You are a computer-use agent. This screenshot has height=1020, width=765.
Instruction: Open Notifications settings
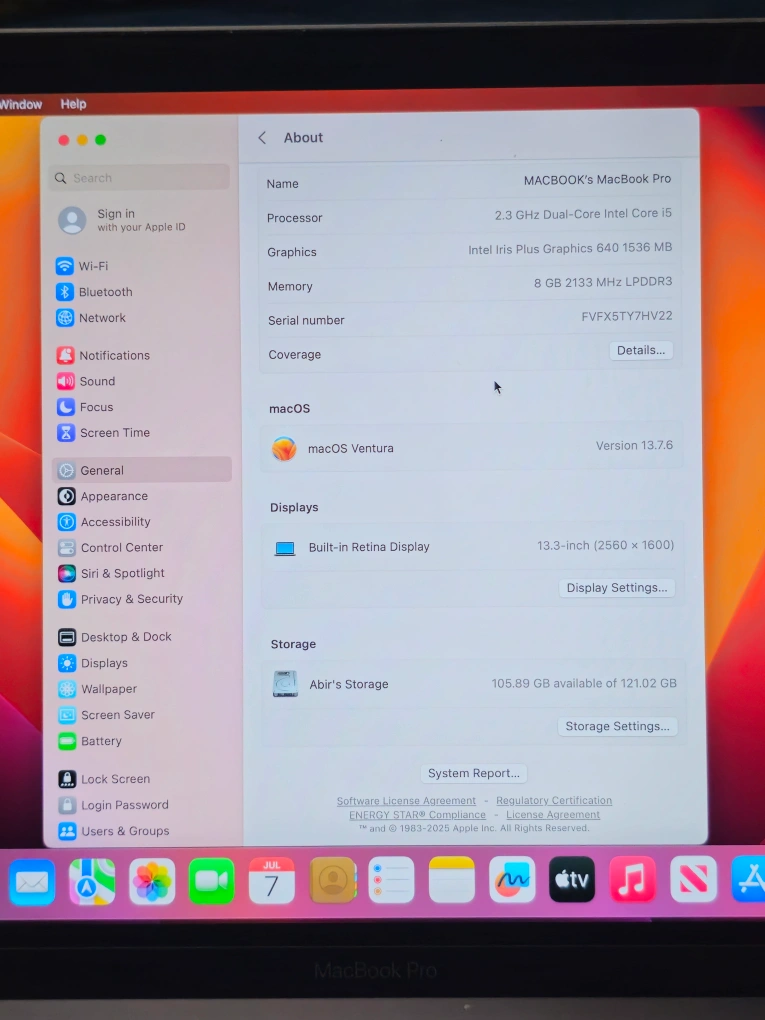tap(103, 355)
